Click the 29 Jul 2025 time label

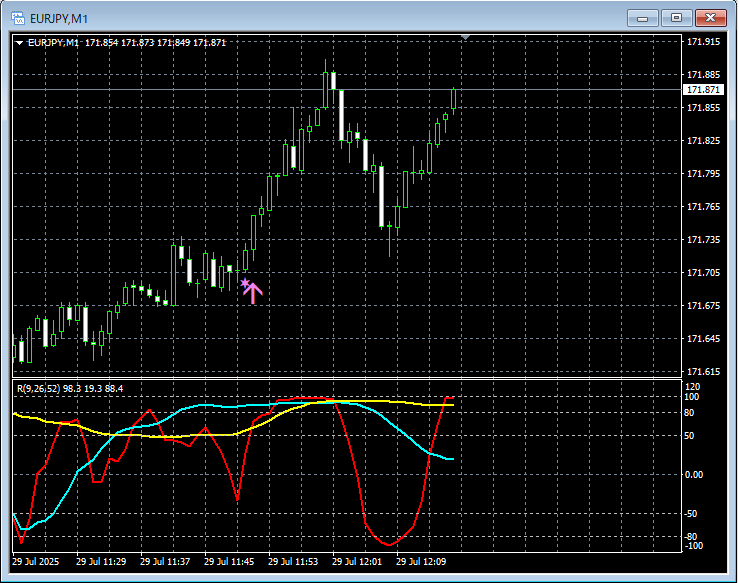click(x=36, y=562)
